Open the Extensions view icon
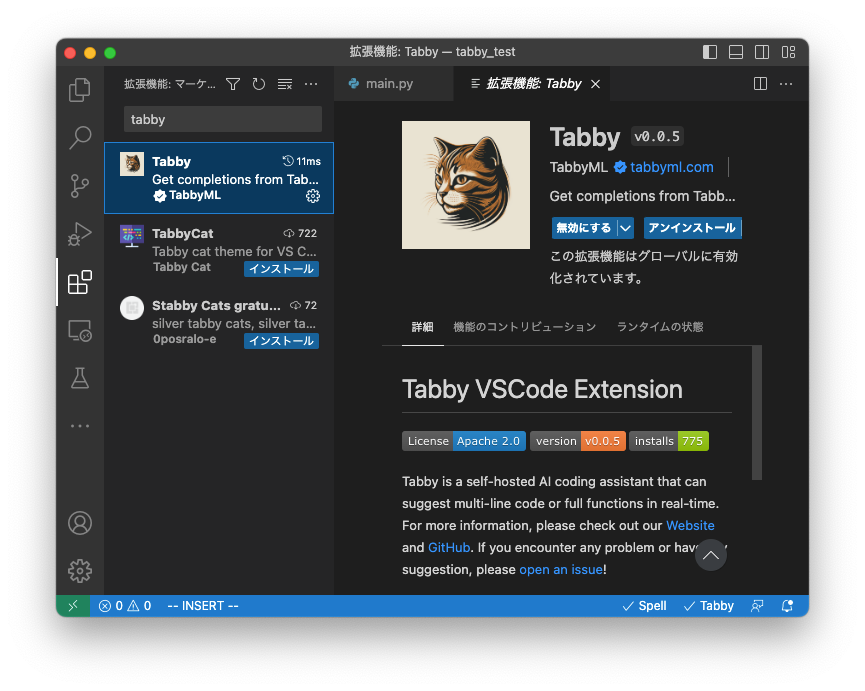The width and height of the screenshot is (865, 691). [x=80, y=282]
